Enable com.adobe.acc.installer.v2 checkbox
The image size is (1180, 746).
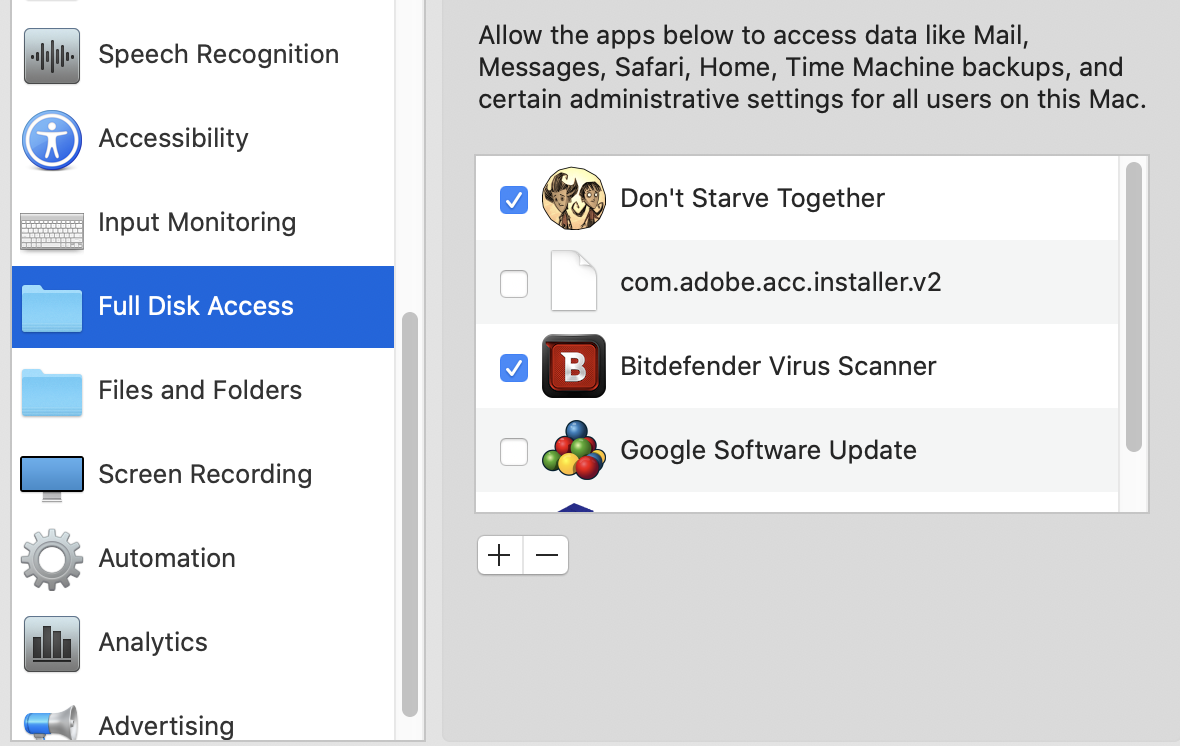(514, 284)
